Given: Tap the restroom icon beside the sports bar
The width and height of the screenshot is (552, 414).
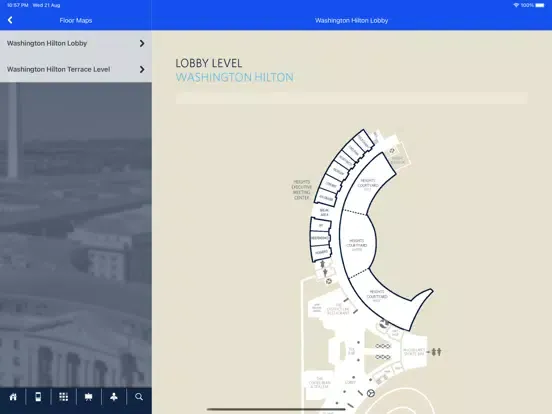Looking at the screenshot, I should click(x=436, y=352).
